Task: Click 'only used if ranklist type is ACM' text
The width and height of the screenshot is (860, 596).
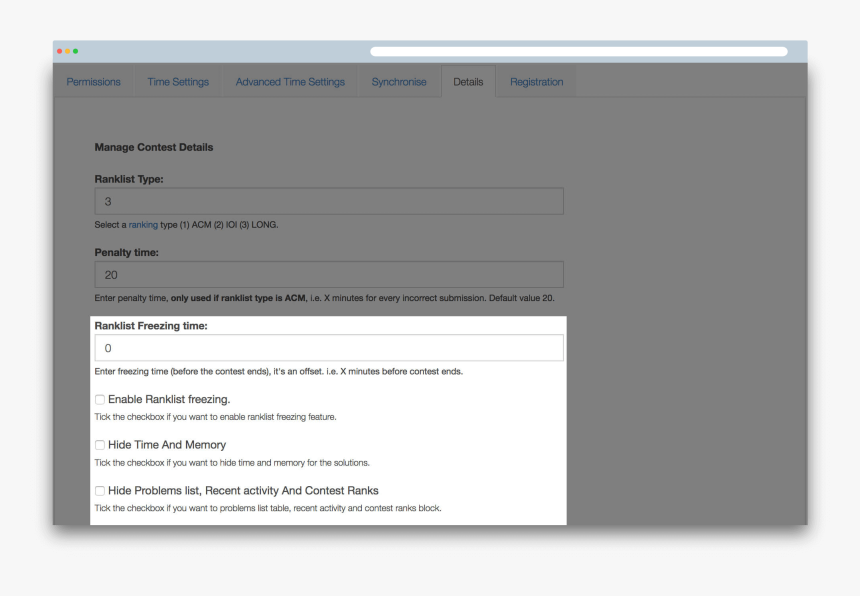Action: click(238, 298)
